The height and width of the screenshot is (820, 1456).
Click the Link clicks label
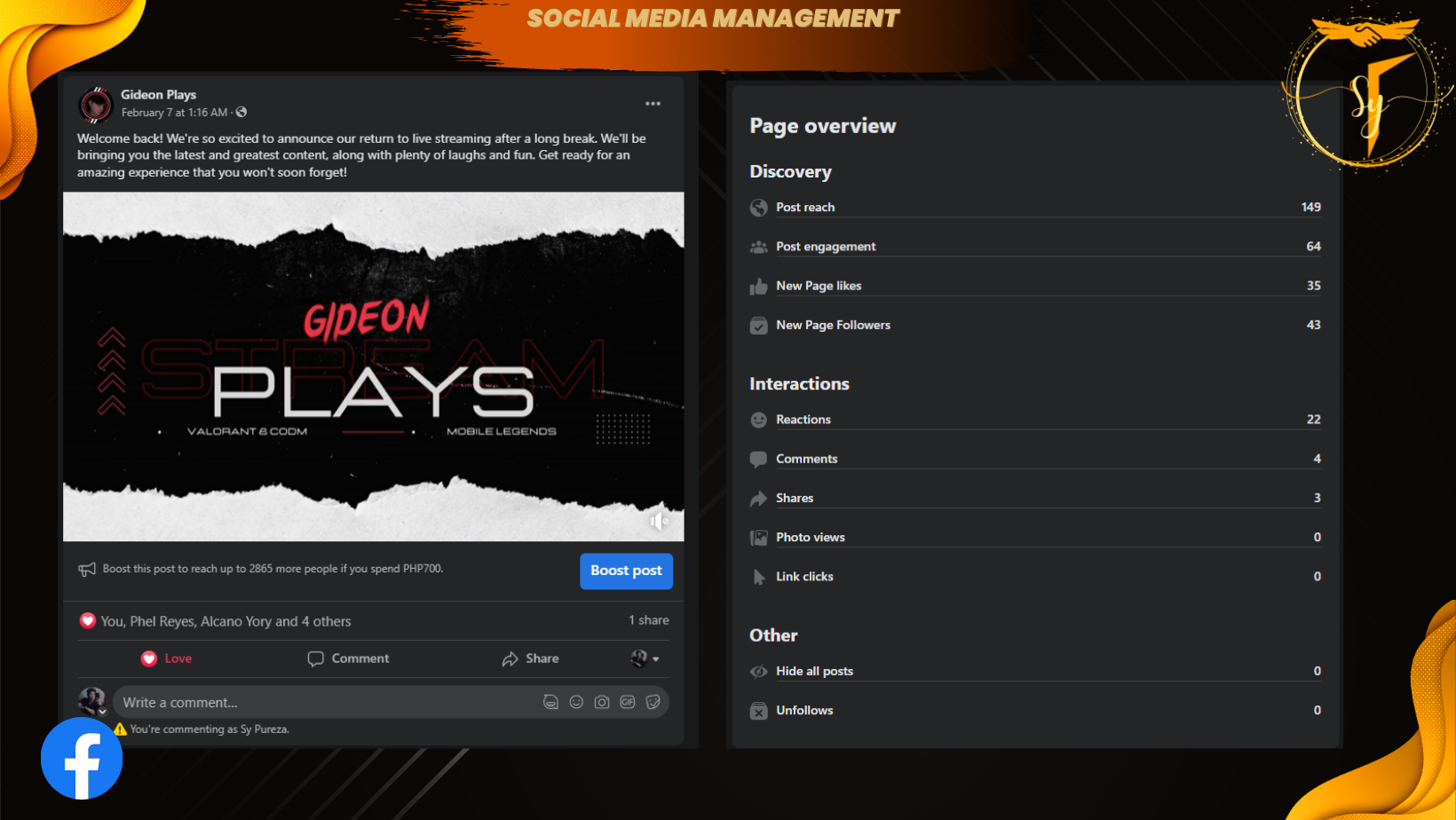point(804,576)
